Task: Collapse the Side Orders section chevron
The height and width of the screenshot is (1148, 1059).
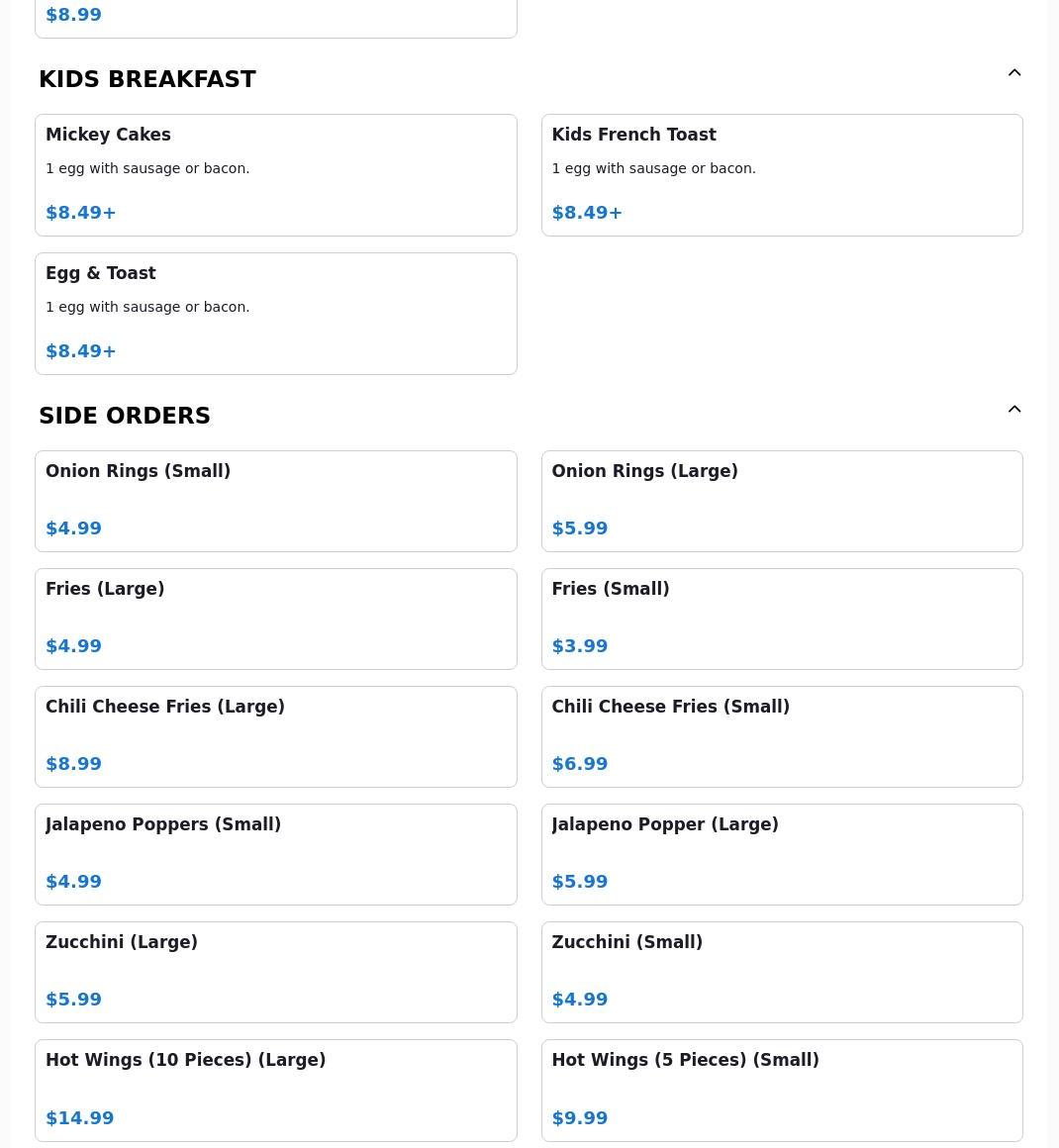Action: tap(1014, 410)
